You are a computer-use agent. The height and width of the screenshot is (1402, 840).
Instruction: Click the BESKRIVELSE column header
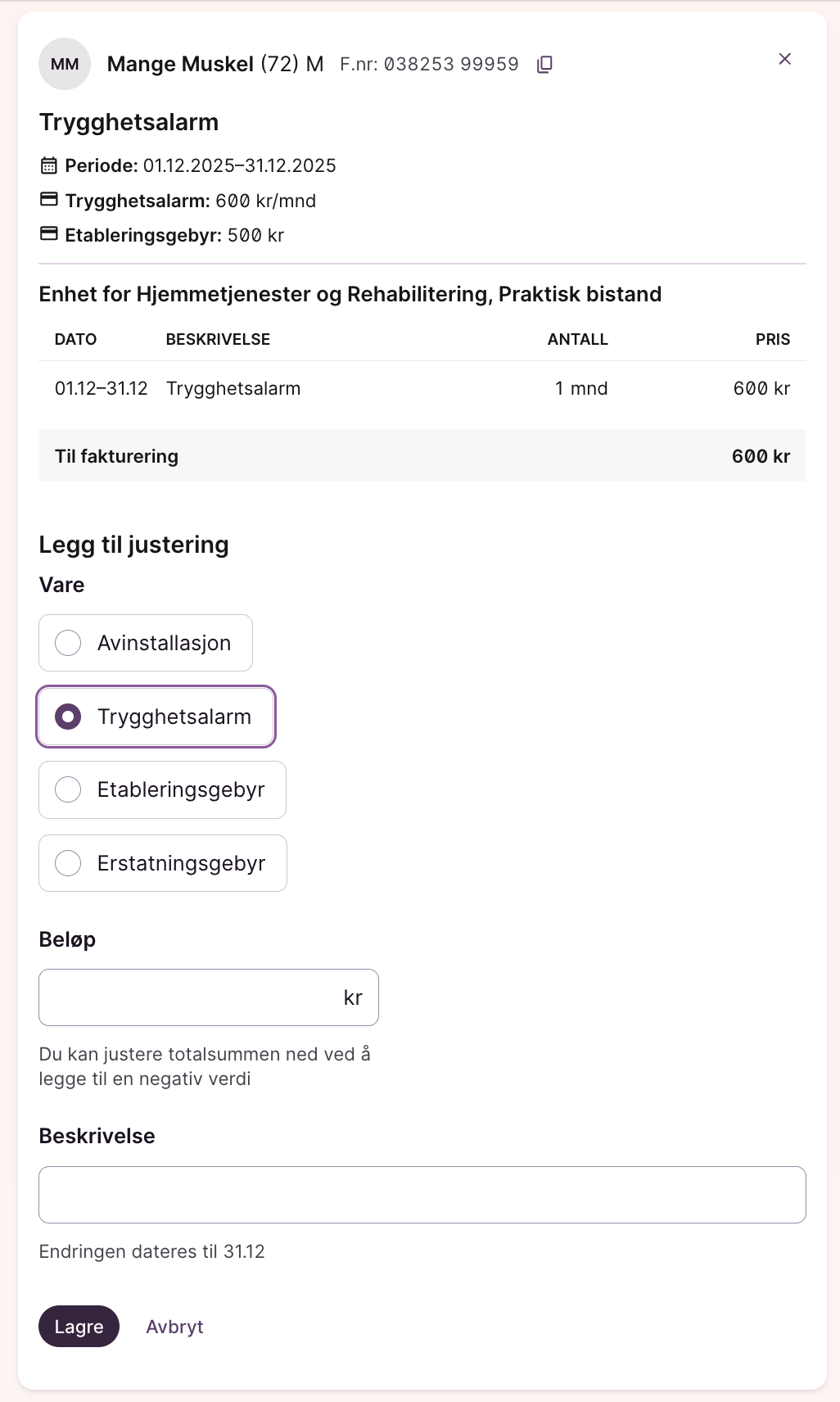click(x=218, y=339)
